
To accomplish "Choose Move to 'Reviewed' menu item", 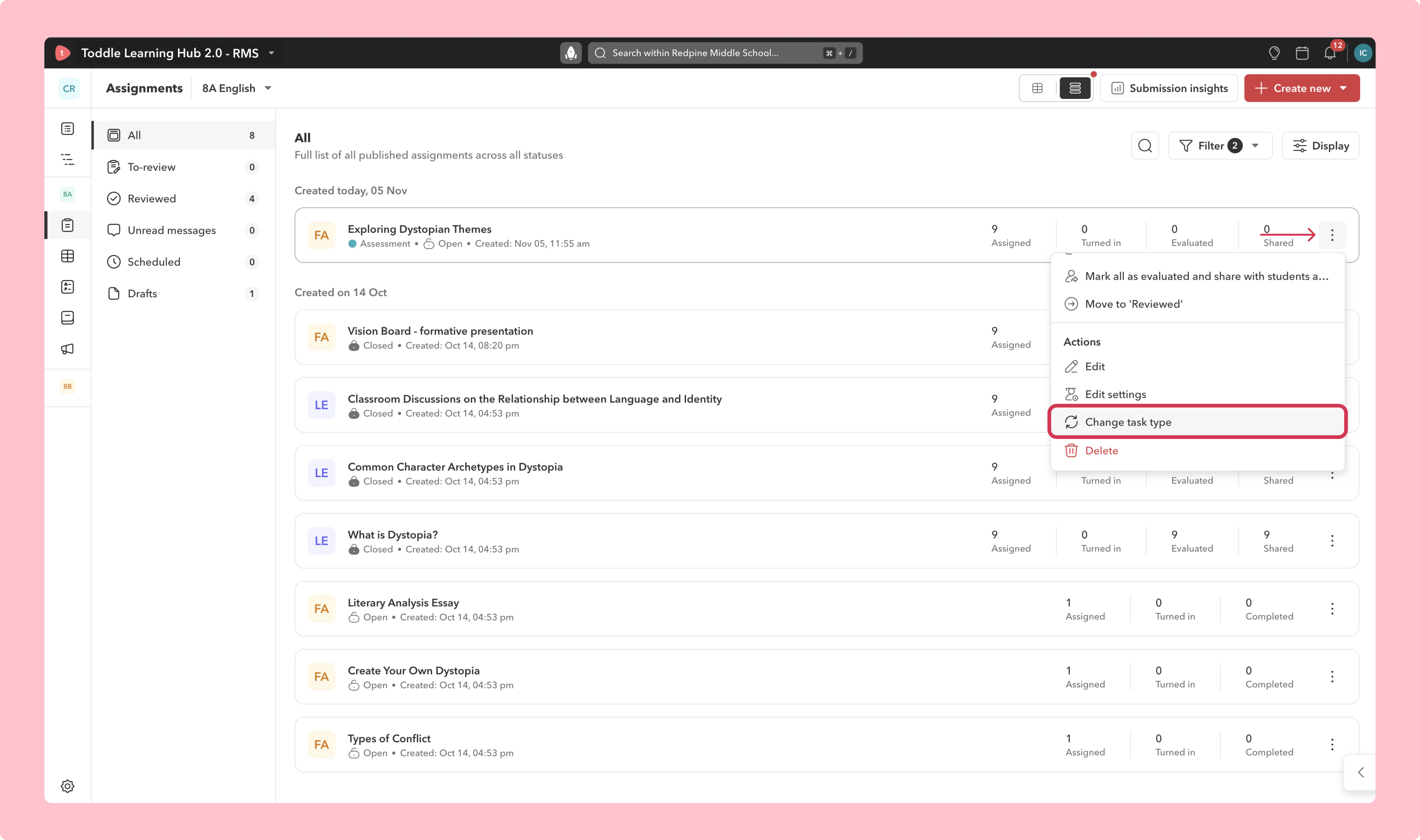I will [1197, 304].
